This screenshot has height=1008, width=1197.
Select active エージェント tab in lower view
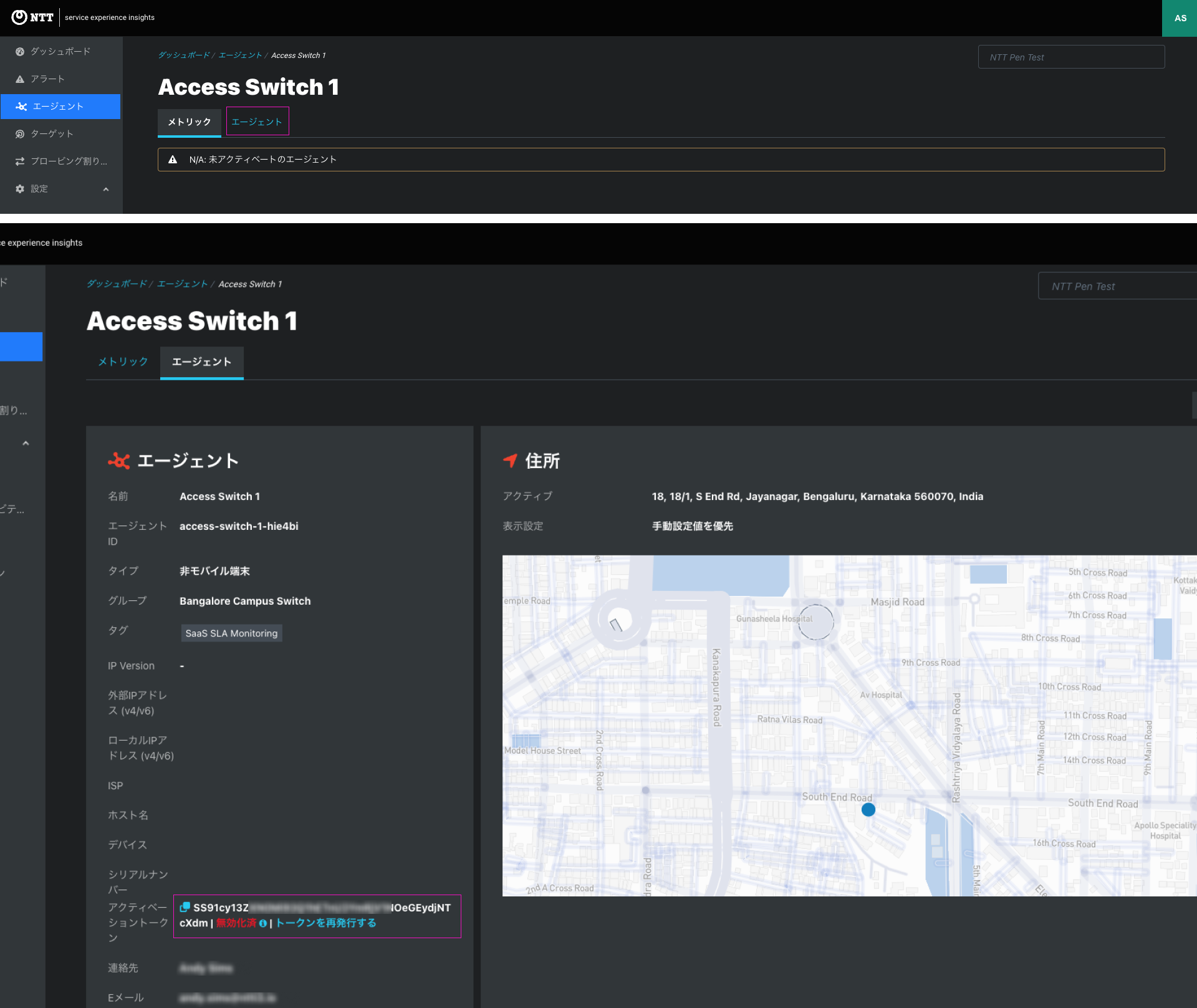coord(201,362)
